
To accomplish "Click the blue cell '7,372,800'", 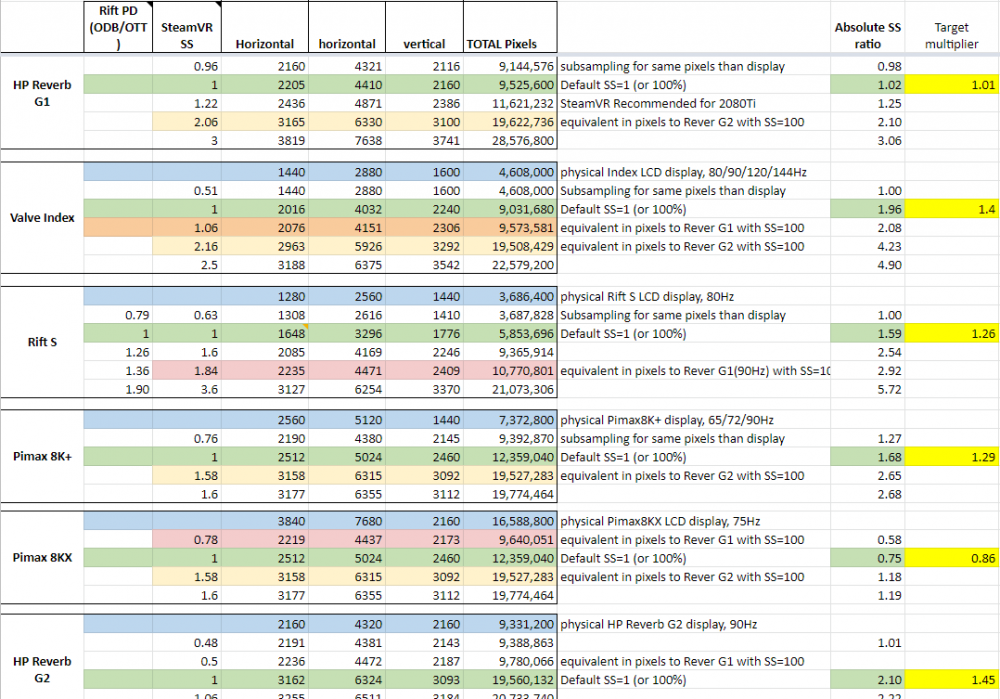I will coord(510,420).
